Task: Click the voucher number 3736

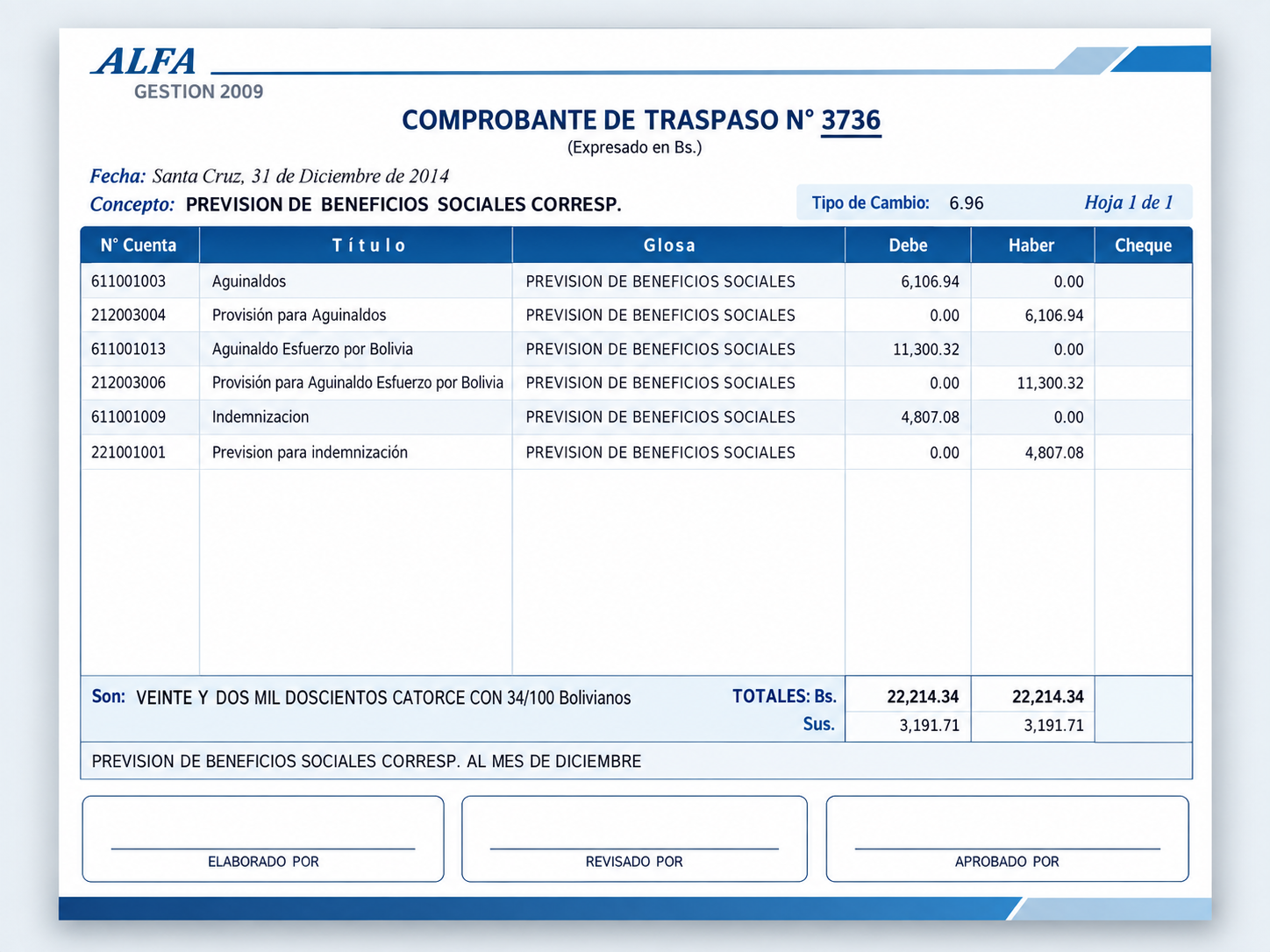Action: (851, 120)
